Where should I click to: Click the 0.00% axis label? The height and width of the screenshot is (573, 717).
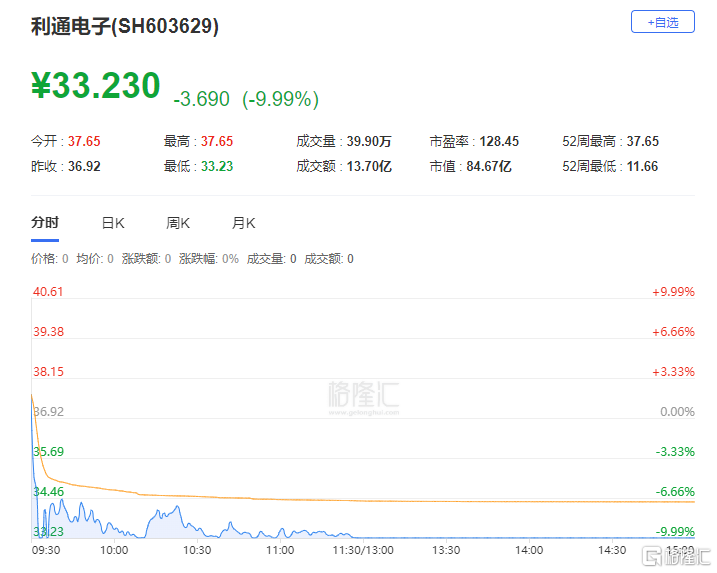(677, 412)
